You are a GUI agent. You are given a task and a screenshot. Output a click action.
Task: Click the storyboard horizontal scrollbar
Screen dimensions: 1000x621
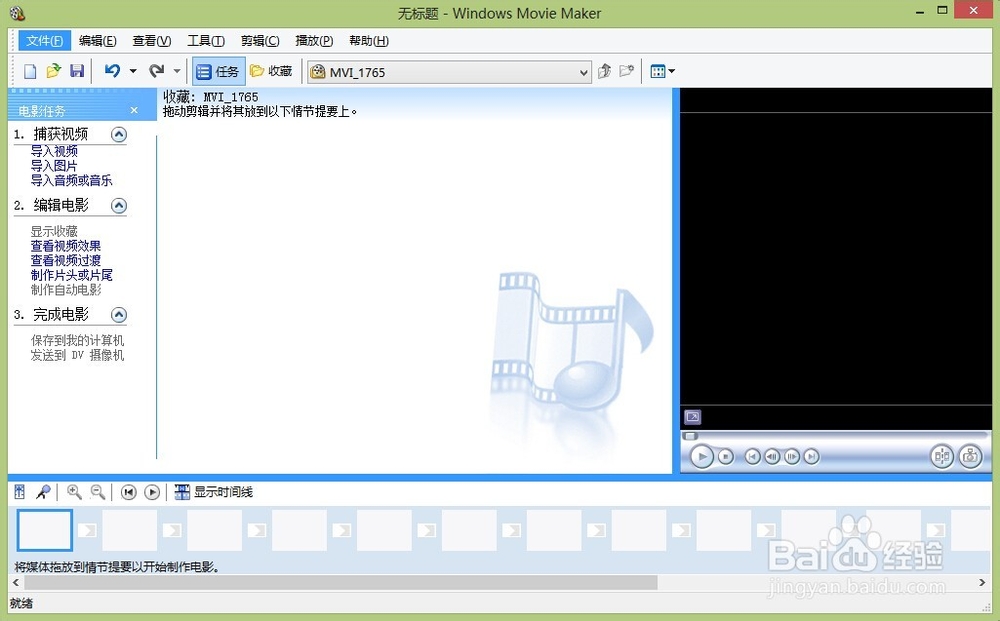(341, 583)
